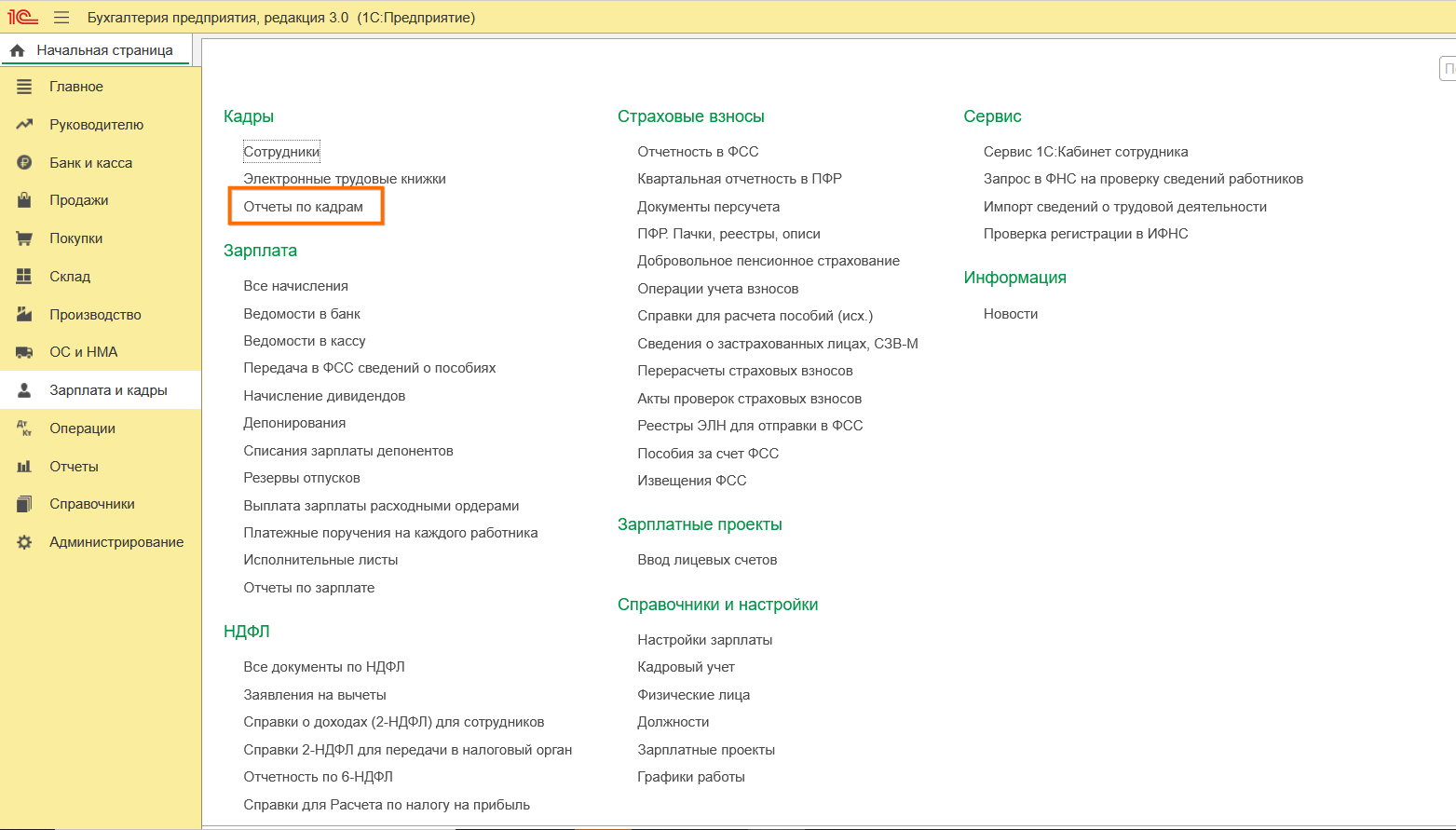Image resolution: width=1456 pixels, height=830 pixels.
Task: Open the Сотрудники list
Action: tap(281, 152)
